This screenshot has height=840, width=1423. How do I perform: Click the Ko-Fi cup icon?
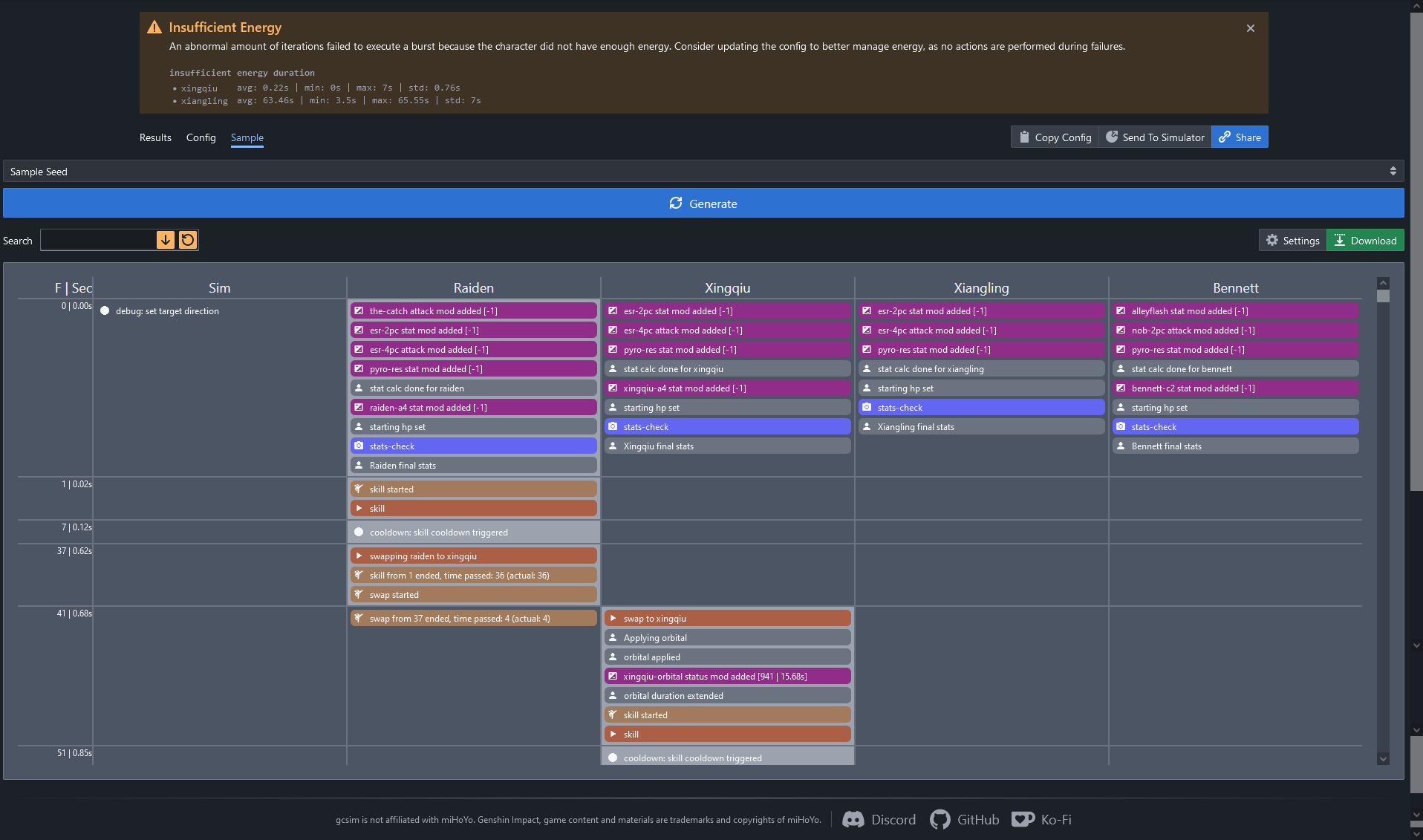point(1023,819)
